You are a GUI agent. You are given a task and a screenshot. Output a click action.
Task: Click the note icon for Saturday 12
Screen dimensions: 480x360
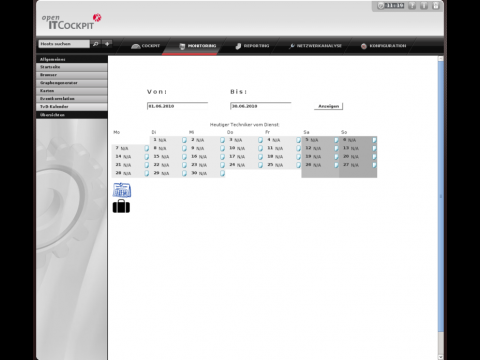(336, 148)
